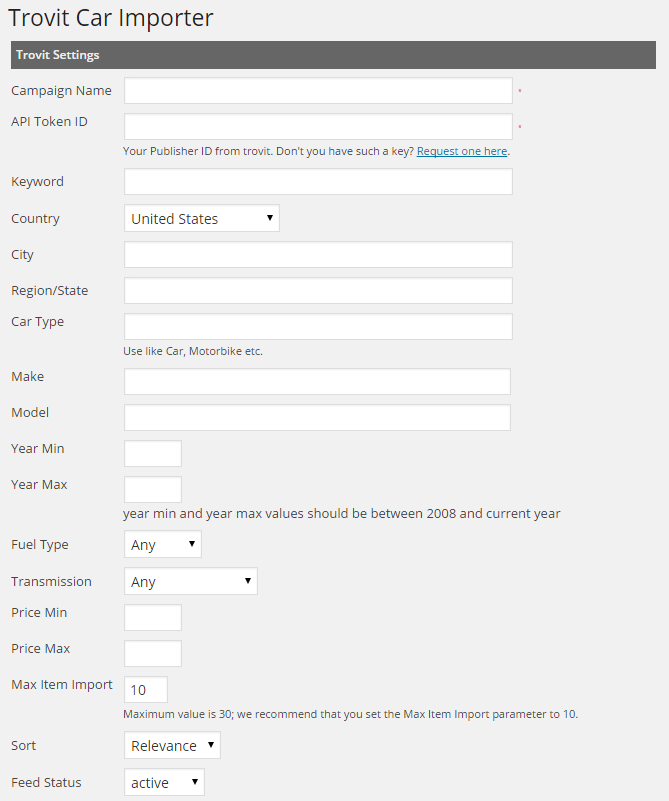The image size is (669, 801).
Task: Select the Model input field
Action: tap(317, 418)
